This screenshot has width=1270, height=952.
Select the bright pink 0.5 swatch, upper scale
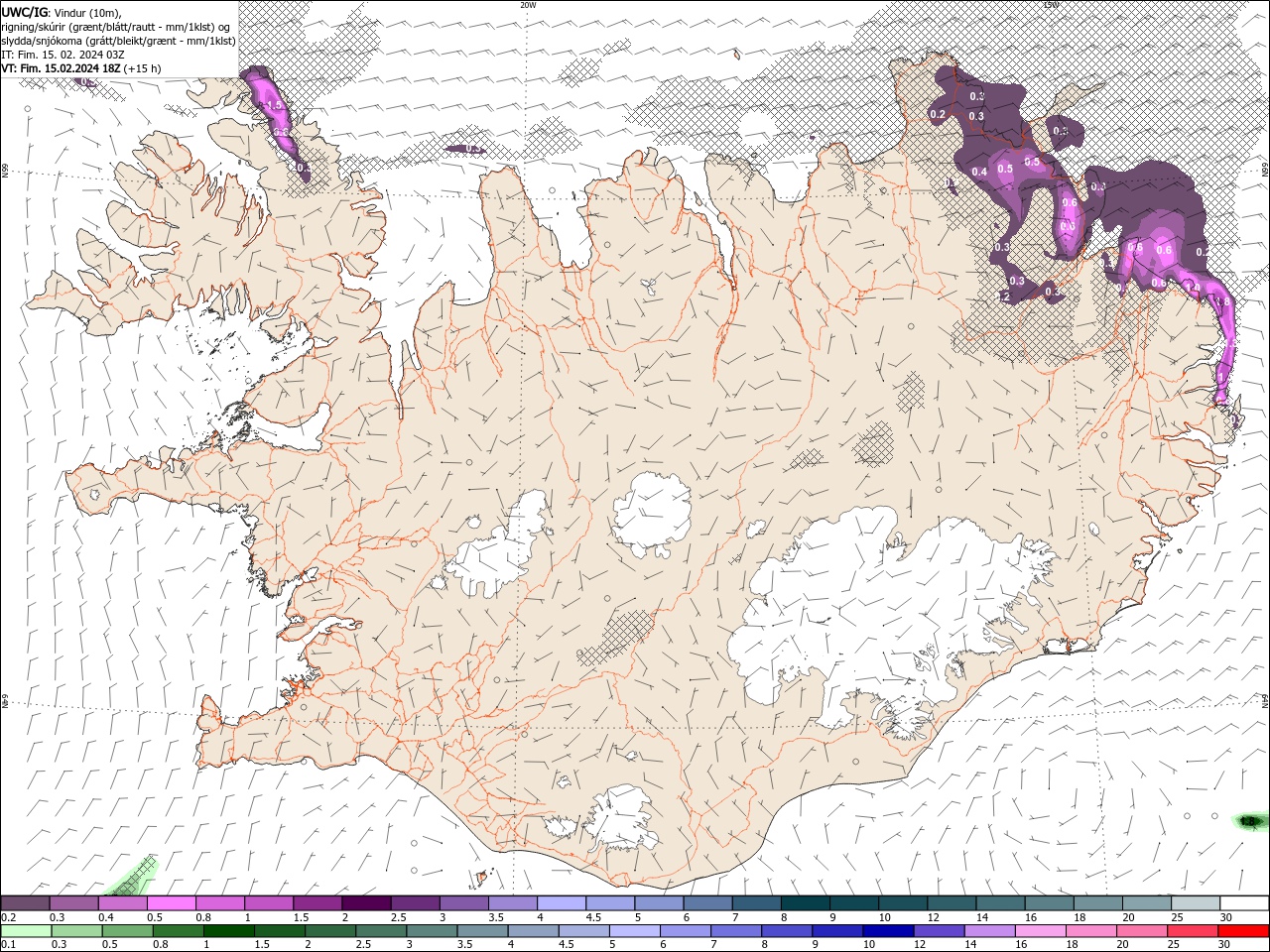(172, 903)
